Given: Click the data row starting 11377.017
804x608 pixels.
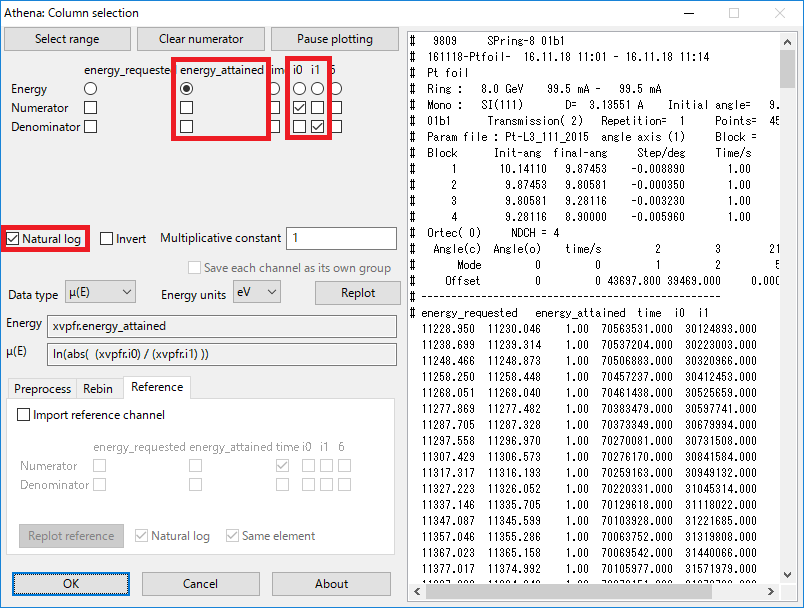Looking at the screenshot, I should tap(589, 569).
